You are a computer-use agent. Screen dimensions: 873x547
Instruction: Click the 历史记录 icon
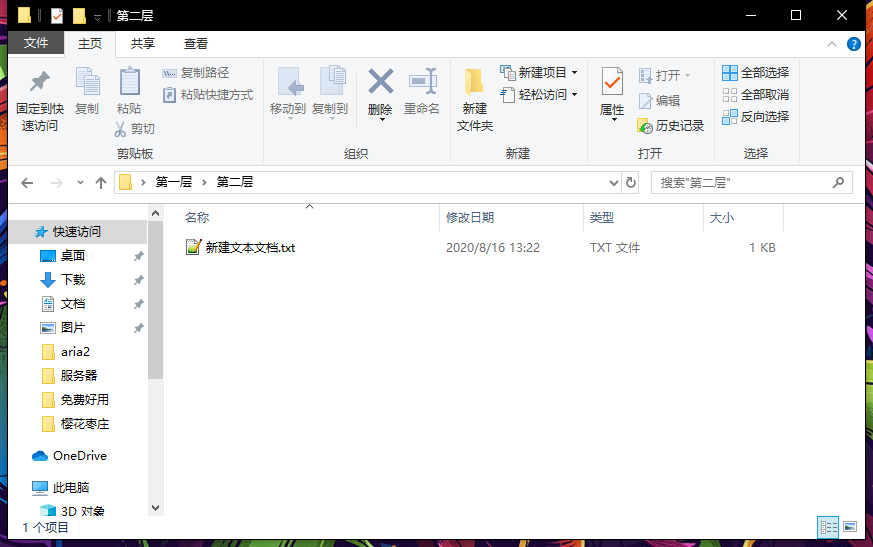point(645,126)
